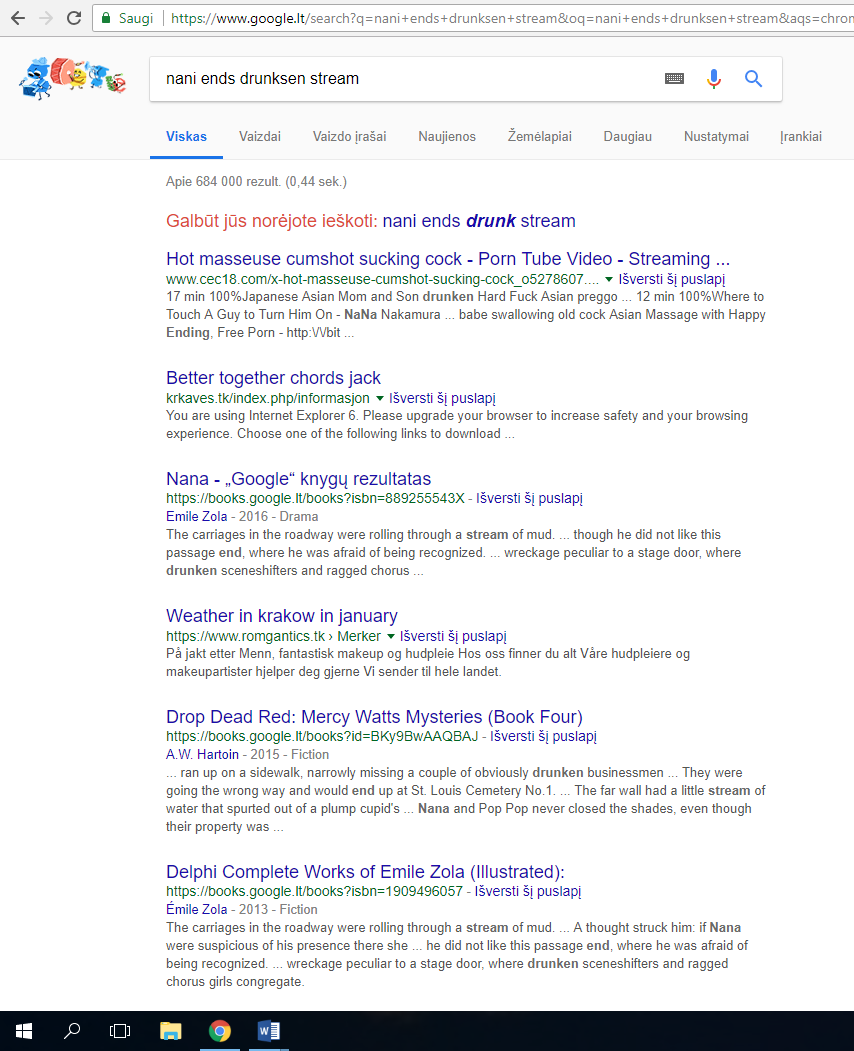Image resolution: width=854 pixels, height=1051 pixels.
Task: Open Žemėlapiai tab
Action: 540,137
